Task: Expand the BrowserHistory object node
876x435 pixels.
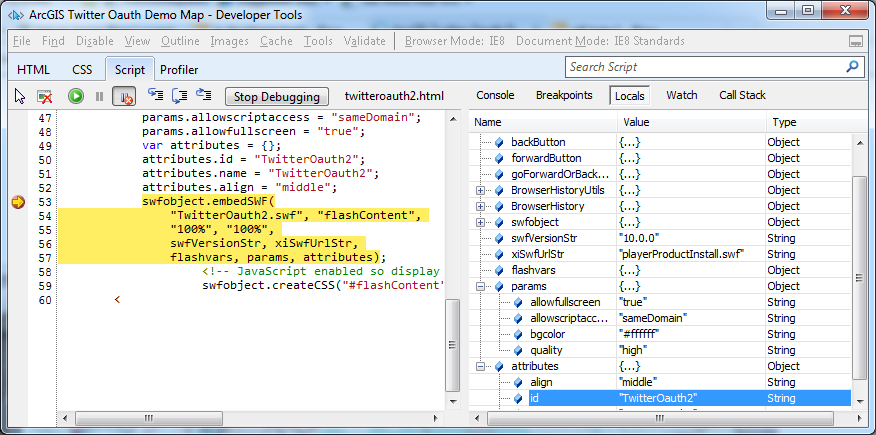Action: pos(480,207)
